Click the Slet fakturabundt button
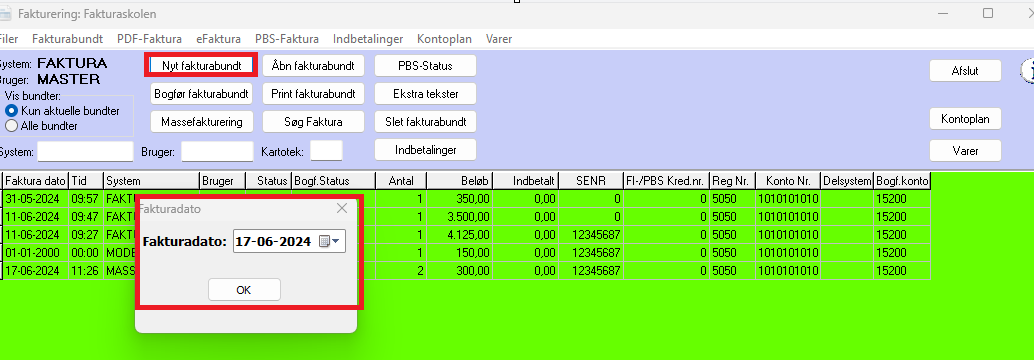Screen dimensions: 1034x360 pyautogui.click(x=425, y=122)
